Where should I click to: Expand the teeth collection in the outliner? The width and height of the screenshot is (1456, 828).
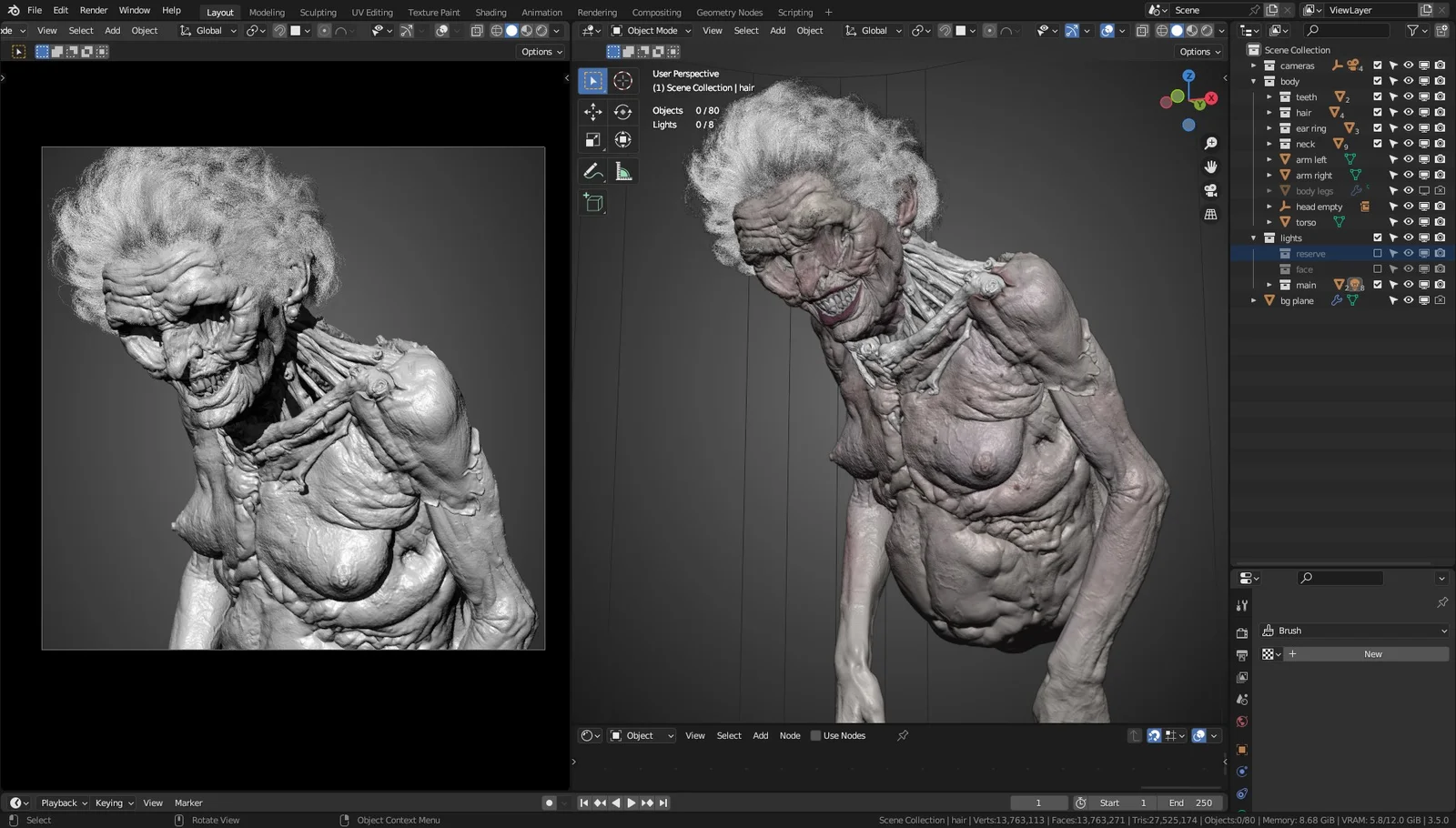tap(1269, 96)
